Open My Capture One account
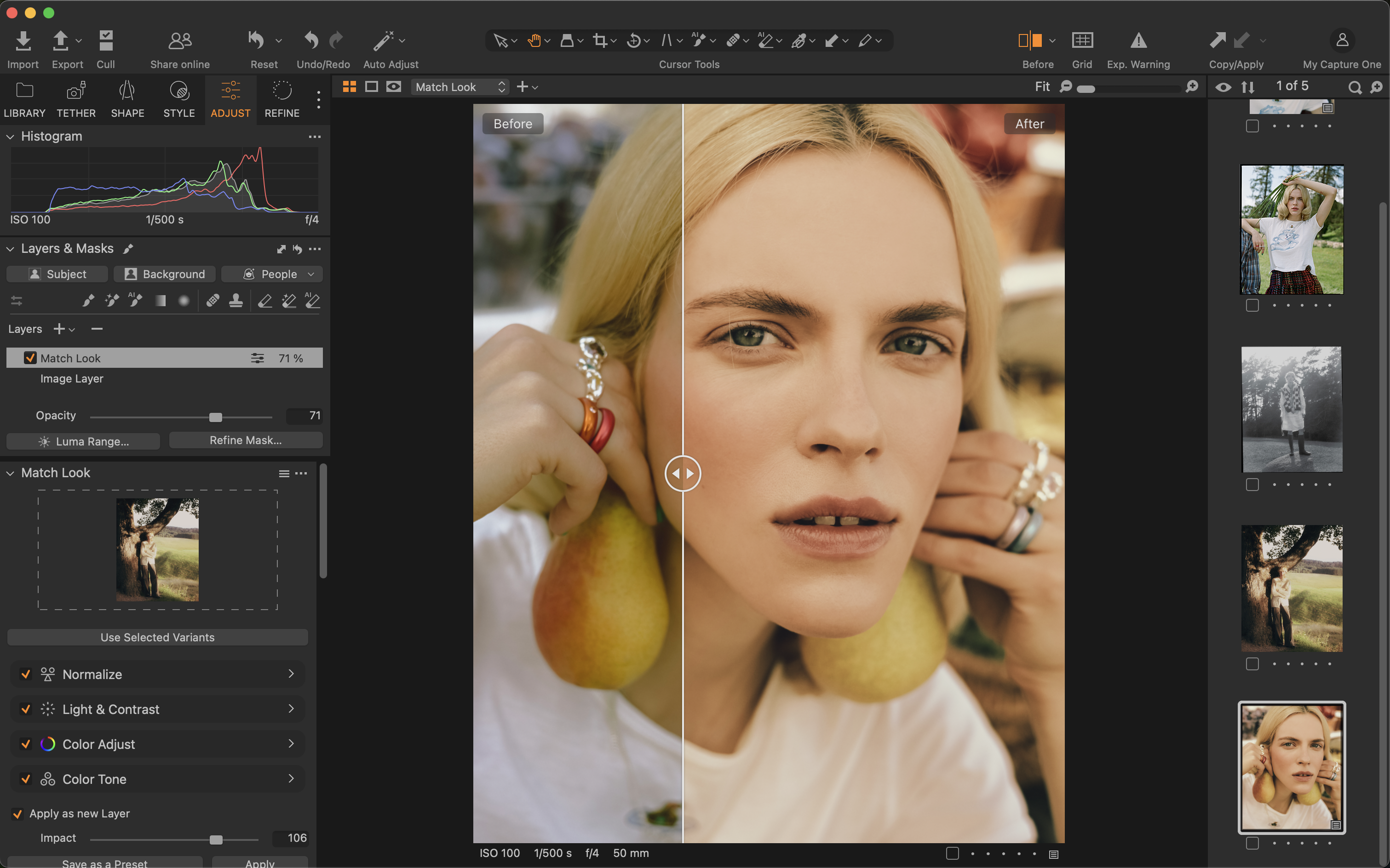 point(1342,41)
